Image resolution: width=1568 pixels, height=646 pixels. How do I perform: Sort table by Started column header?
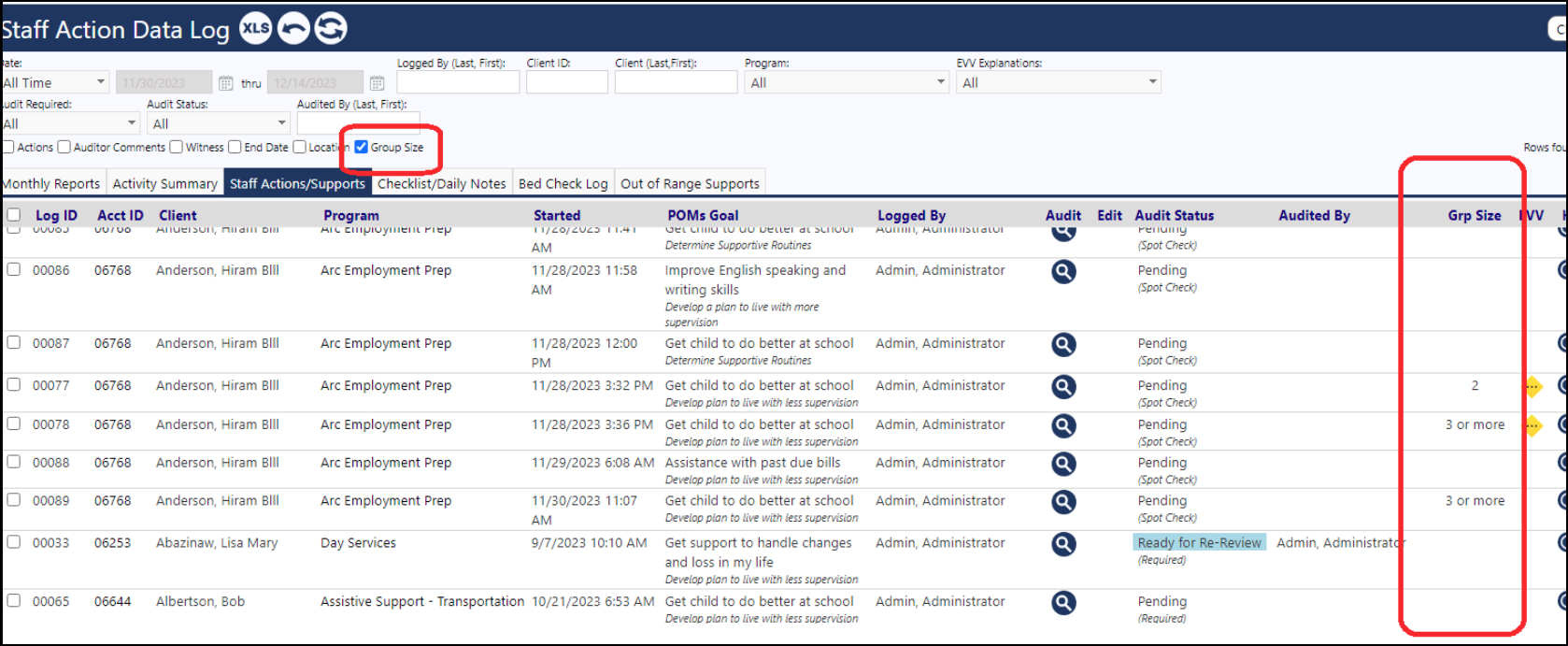pyautogui.click(x=557, y=216)
